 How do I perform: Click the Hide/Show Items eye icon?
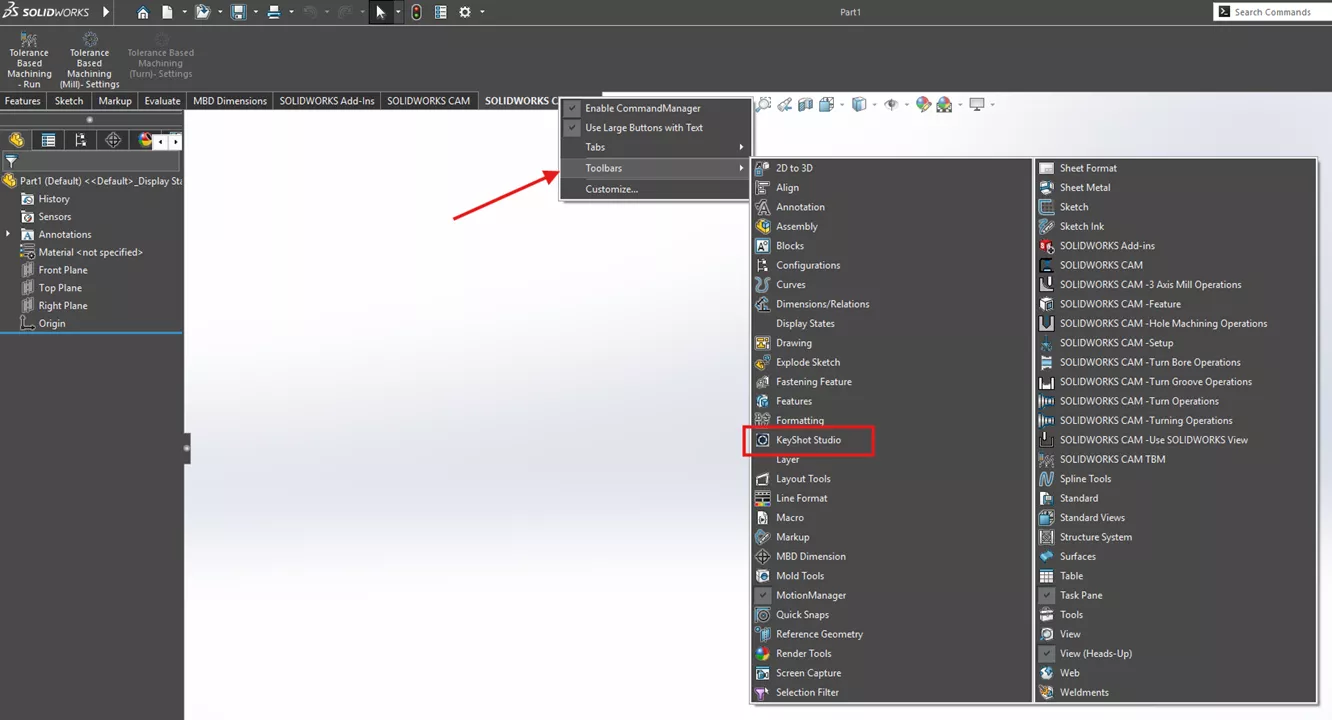[x=891, y=104]
